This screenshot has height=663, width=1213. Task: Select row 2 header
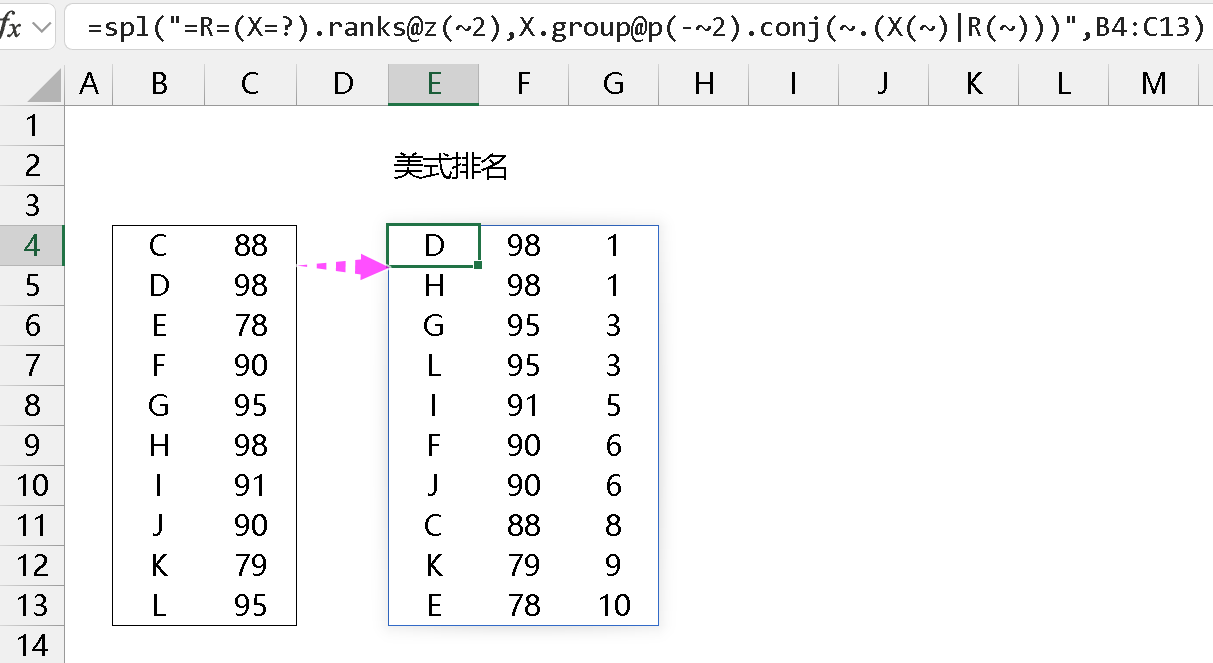point(32,166)
